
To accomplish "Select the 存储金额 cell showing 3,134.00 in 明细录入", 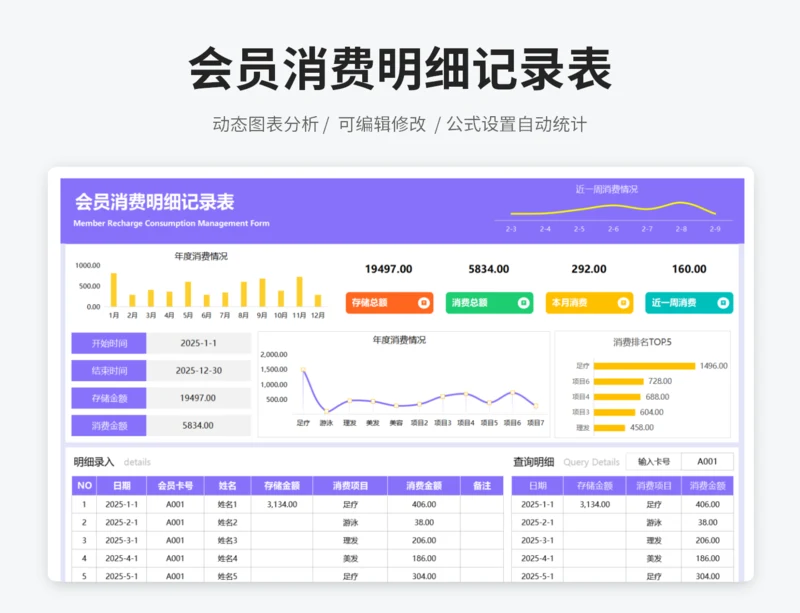I will [281, 505].
